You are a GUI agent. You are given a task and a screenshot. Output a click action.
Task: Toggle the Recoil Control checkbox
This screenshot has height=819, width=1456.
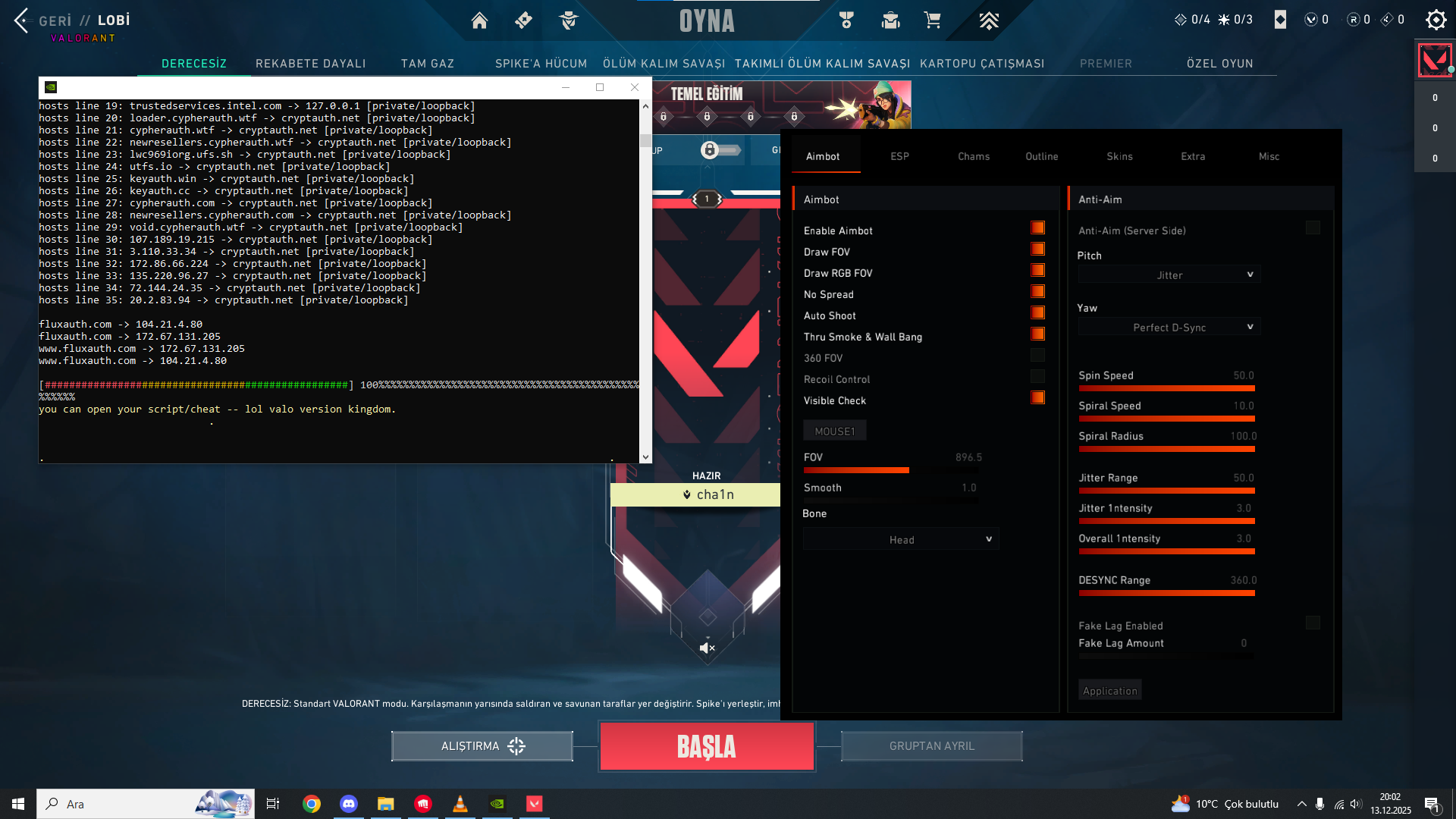pos(1037,377)
